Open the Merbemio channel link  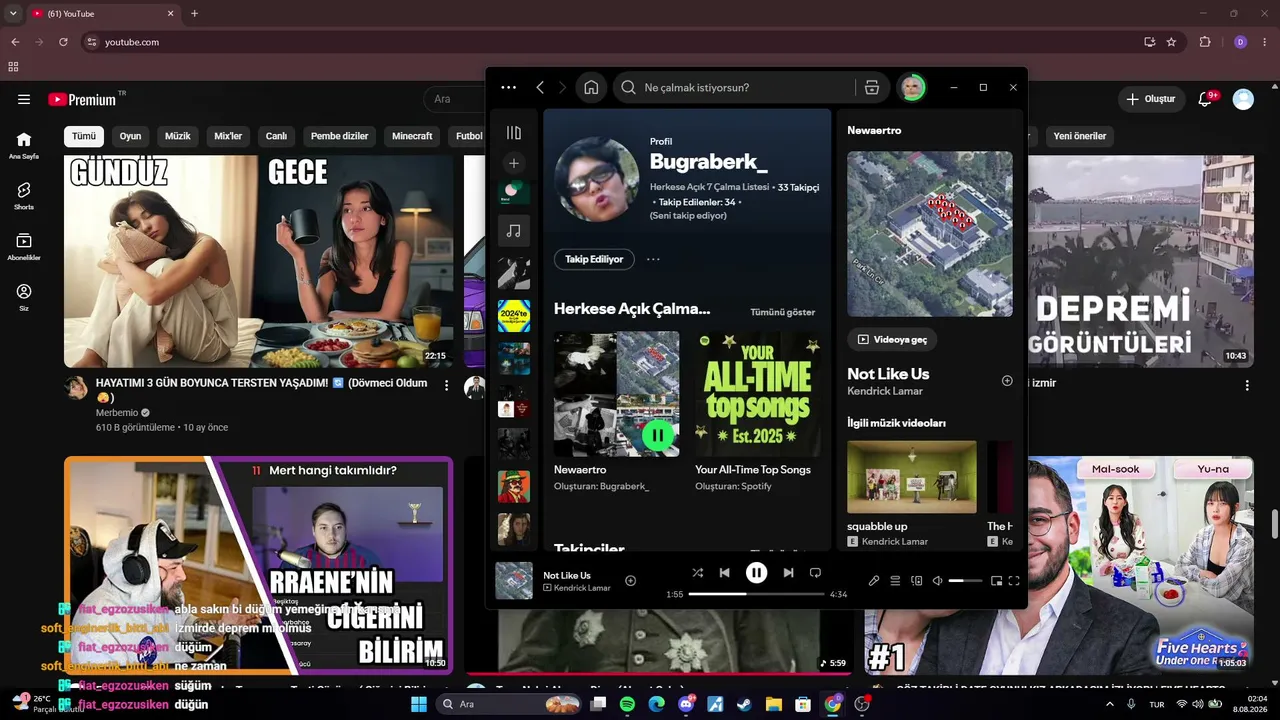click(x=118, y=412)
